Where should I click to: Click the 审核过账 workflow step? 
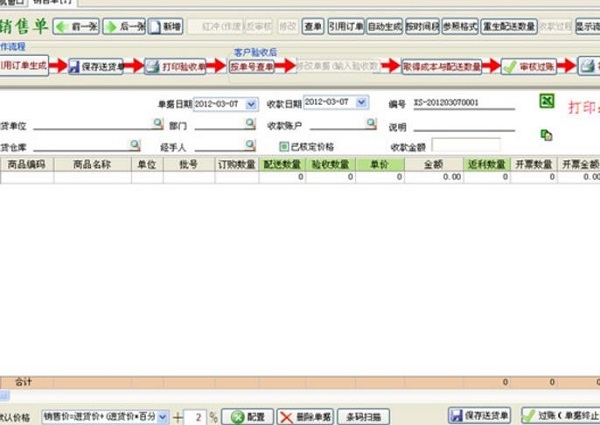[x=528, y=67]
